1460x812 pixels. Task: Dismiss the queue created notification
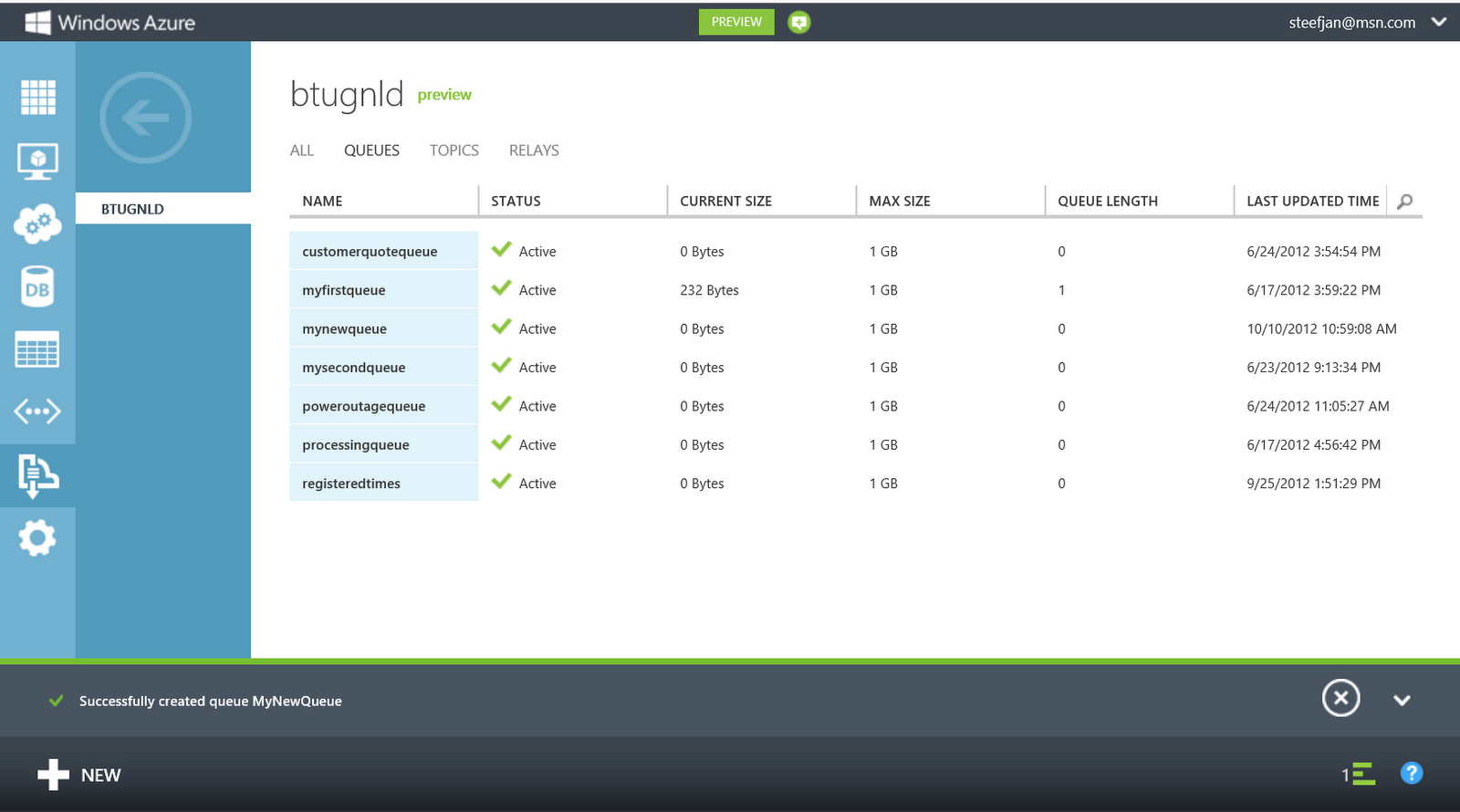pos(1340,698)
